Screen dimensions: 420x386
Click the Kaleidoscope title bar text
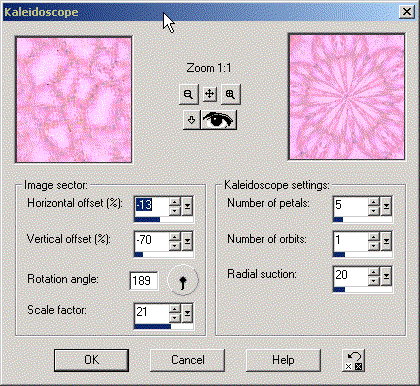pos(41,12)
